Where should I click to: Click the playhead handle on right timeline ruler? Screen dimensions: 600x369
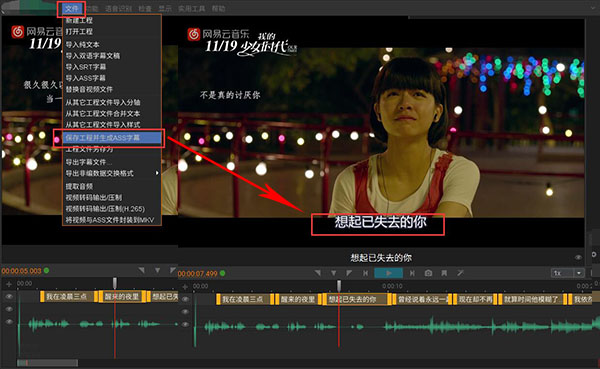point(339,285)
